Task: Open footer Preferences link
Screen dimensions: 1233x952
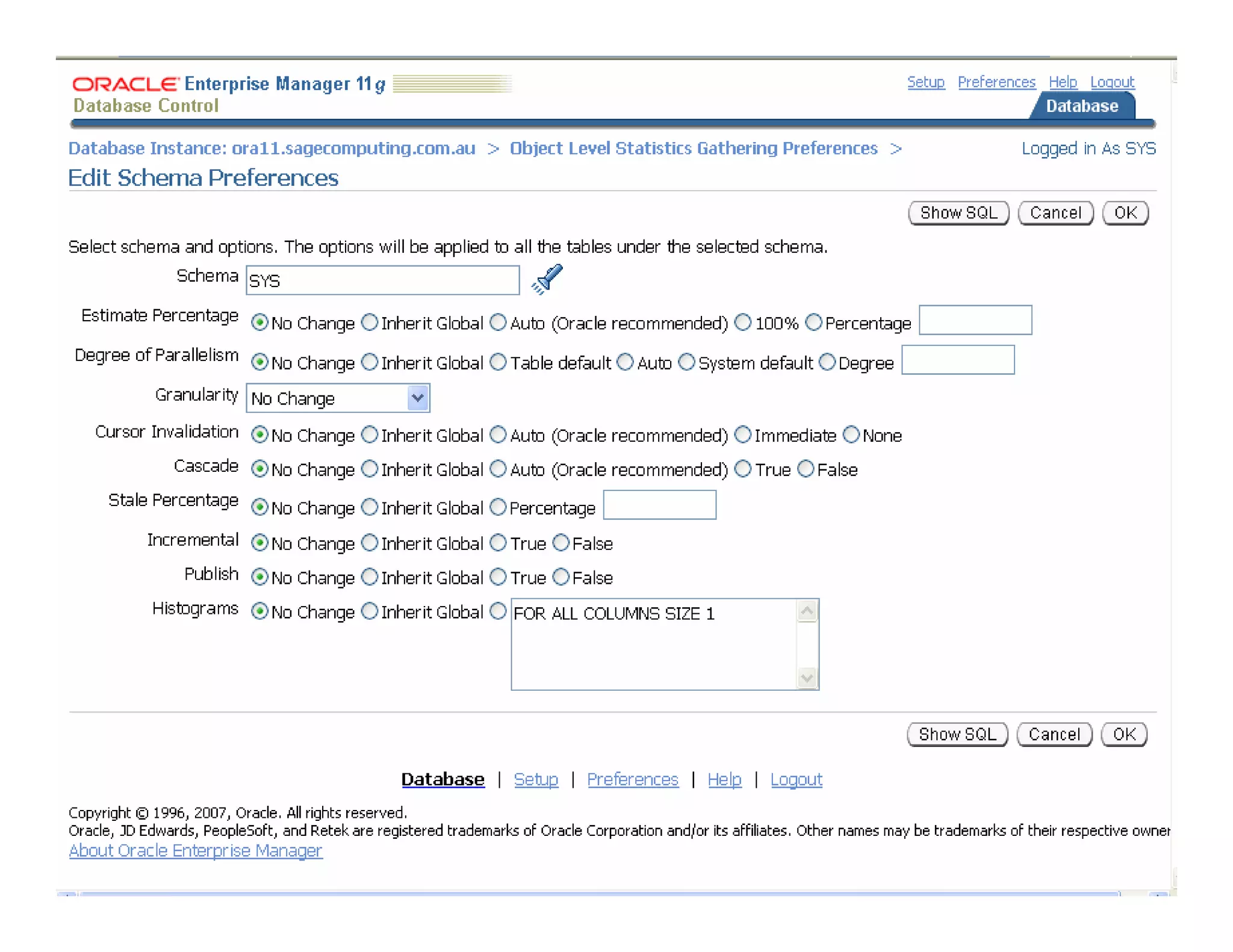Action: (633, 779)
